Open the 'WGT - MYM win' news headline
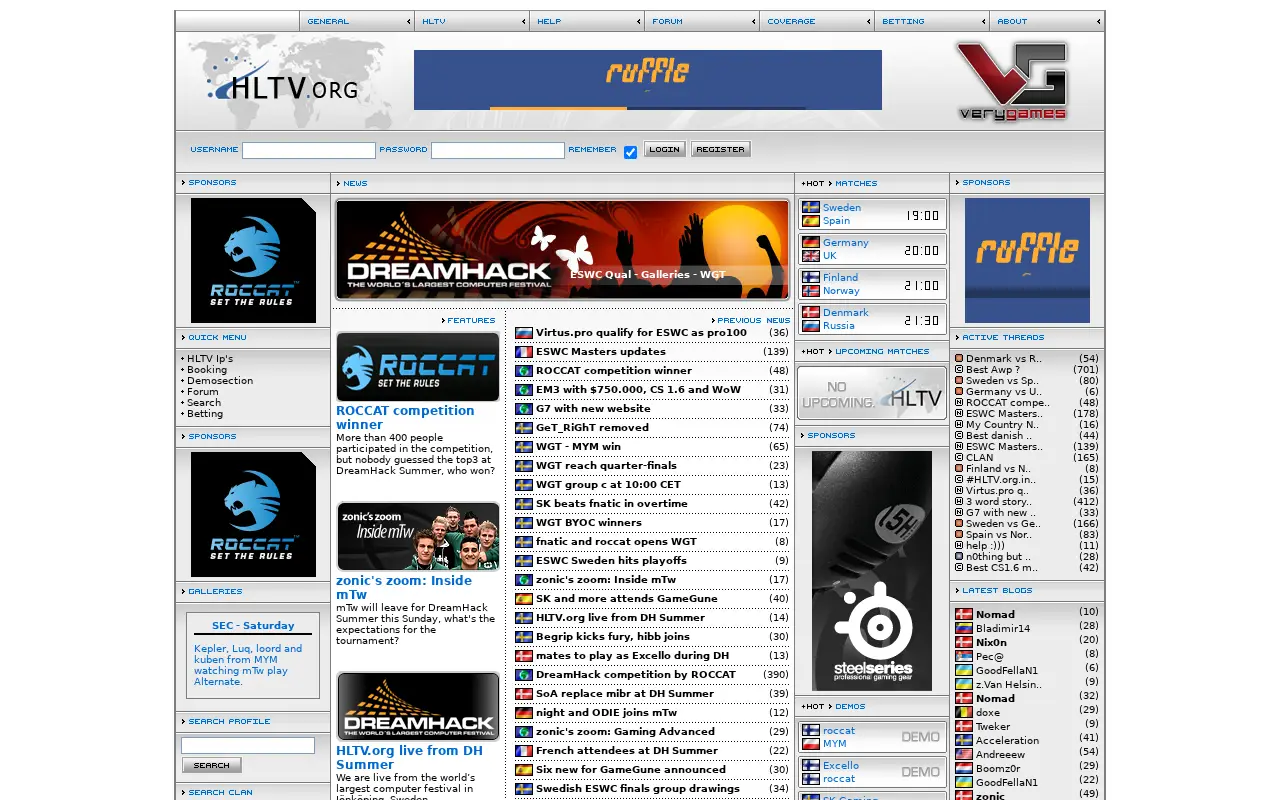The width and height of the screenshot is (1280, 800). pos(578,447)
